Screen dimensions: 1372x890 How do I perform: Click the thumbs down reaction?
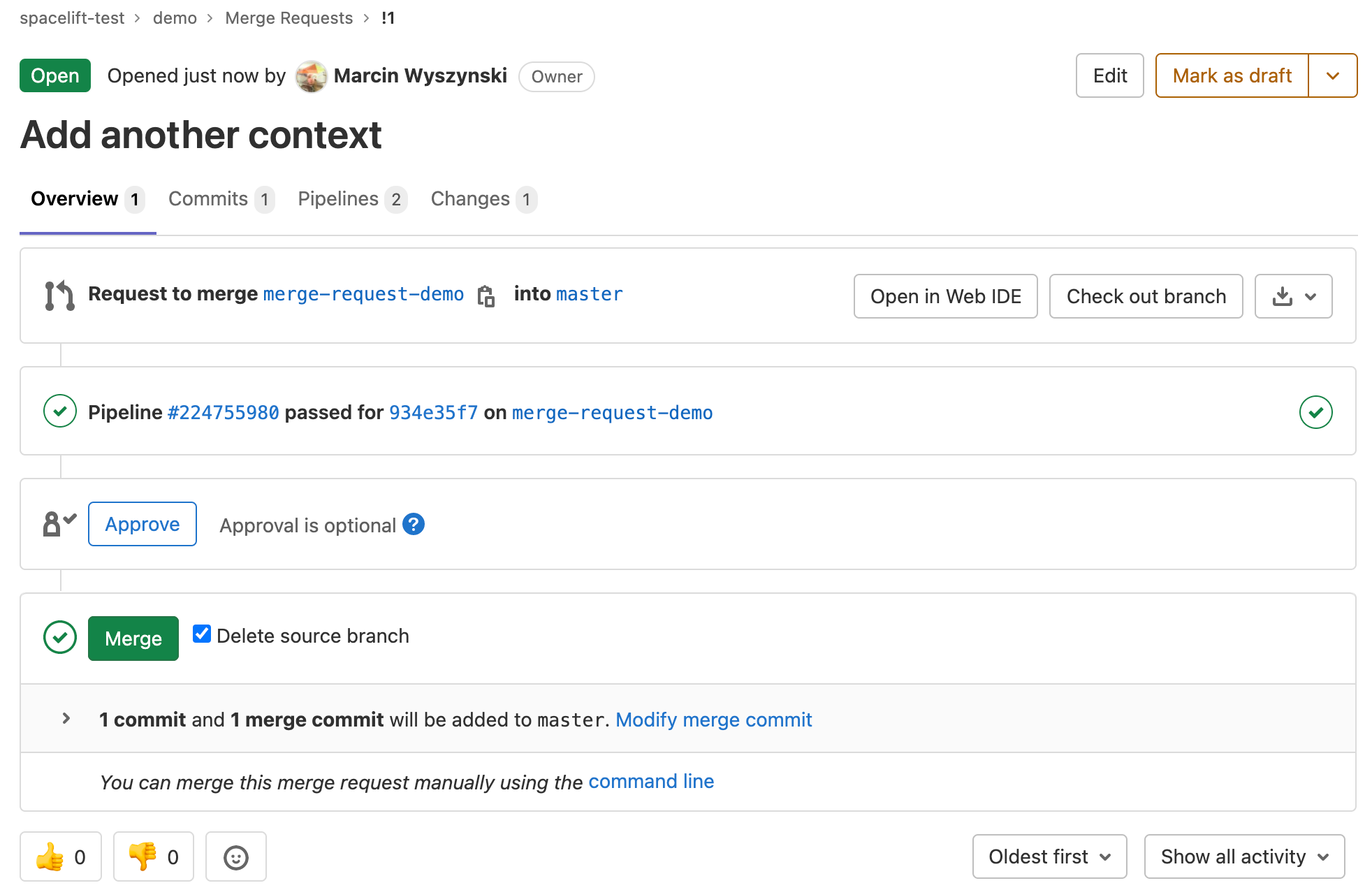point(154,856)
